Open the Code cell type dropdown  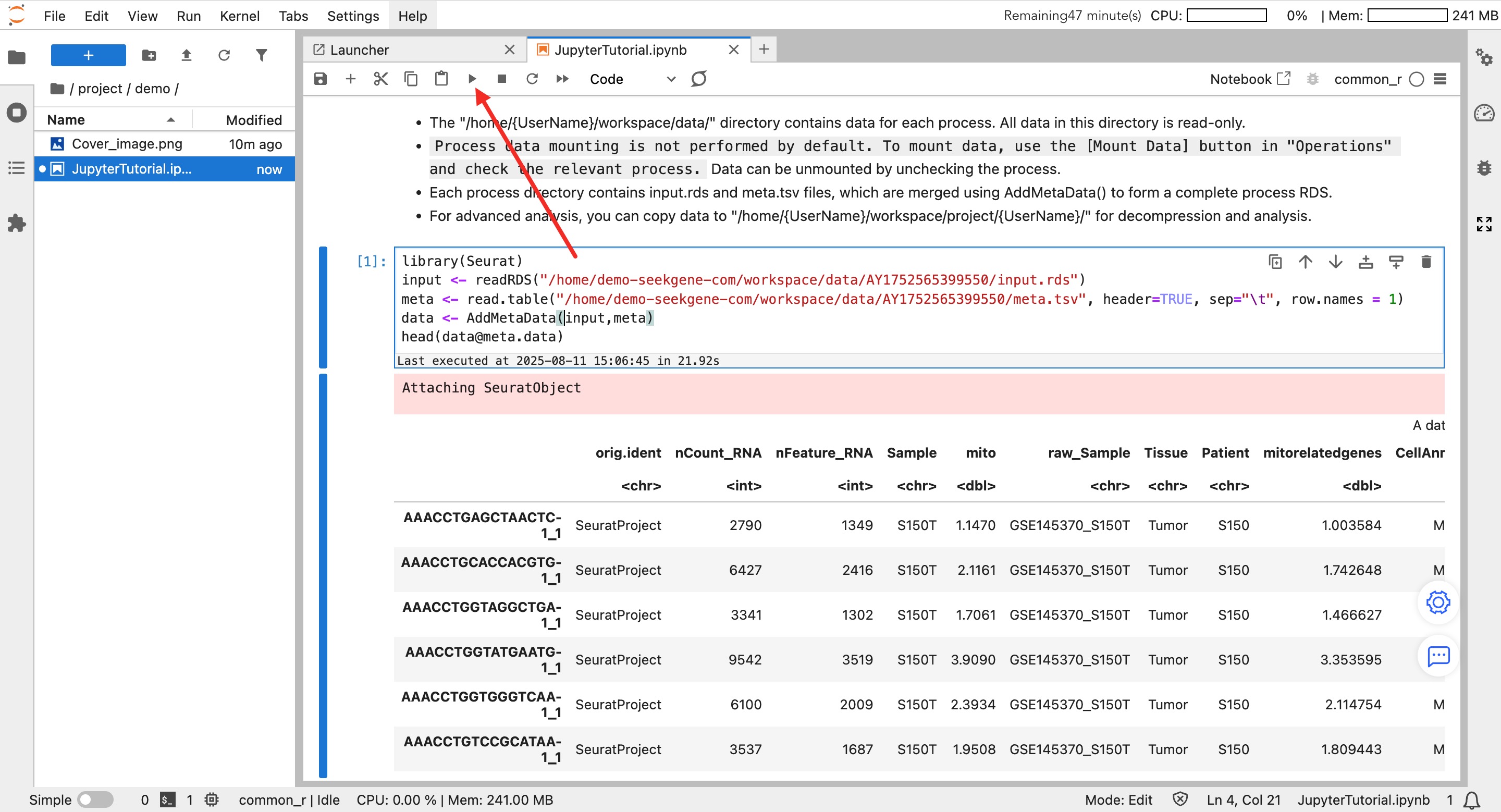coord(632,79)
